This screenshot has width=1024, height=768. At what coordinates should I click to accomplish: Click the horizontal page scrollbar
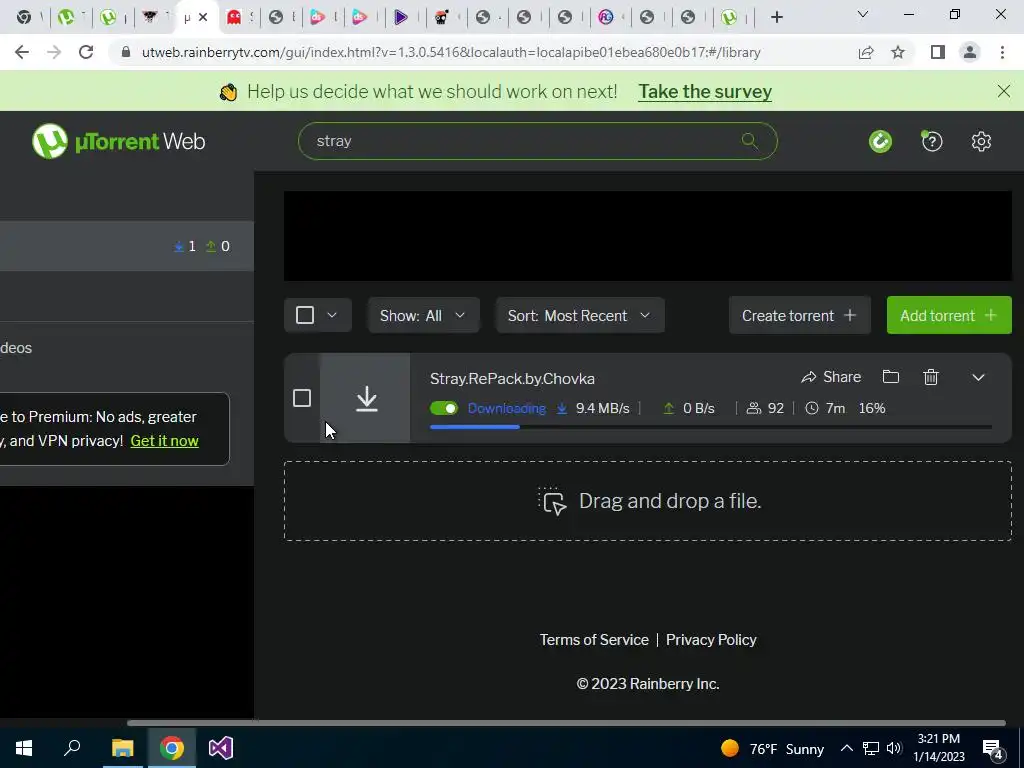coord(566,723)
